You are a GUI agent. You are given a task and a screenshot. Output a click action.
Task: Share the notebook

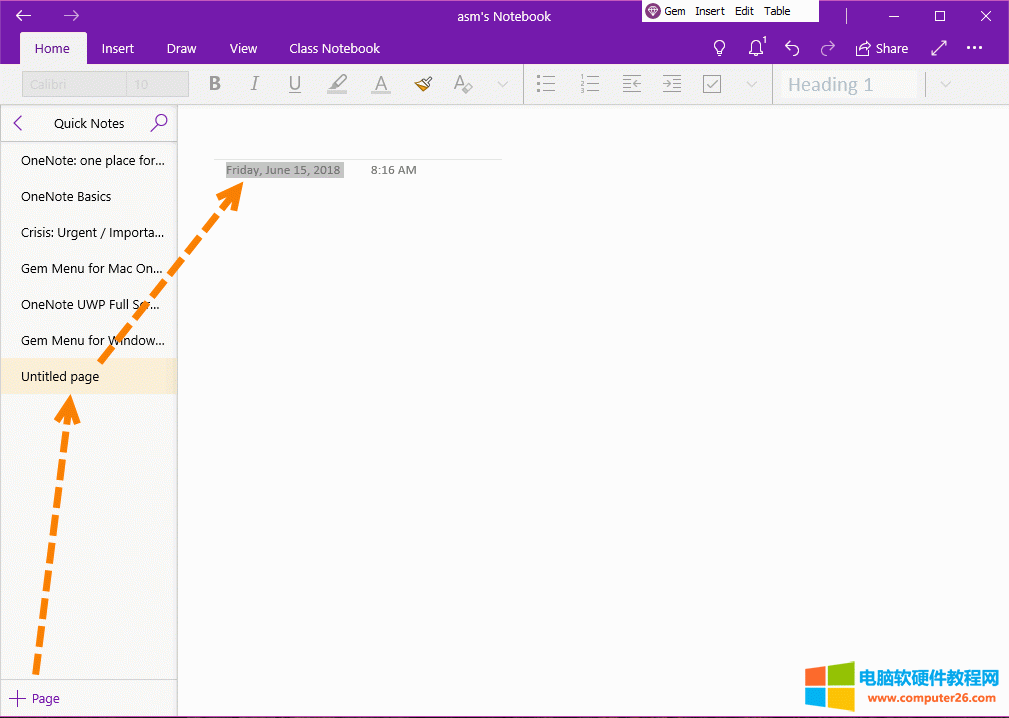[881, 47]
